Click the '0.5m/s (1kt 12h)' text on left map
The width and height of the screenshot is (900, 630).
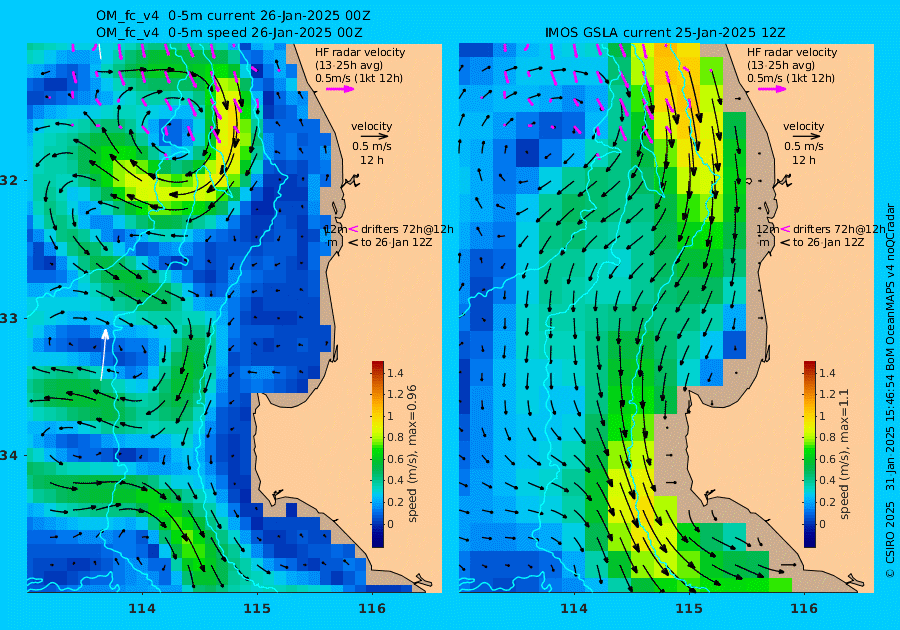[x=359, y=79]
